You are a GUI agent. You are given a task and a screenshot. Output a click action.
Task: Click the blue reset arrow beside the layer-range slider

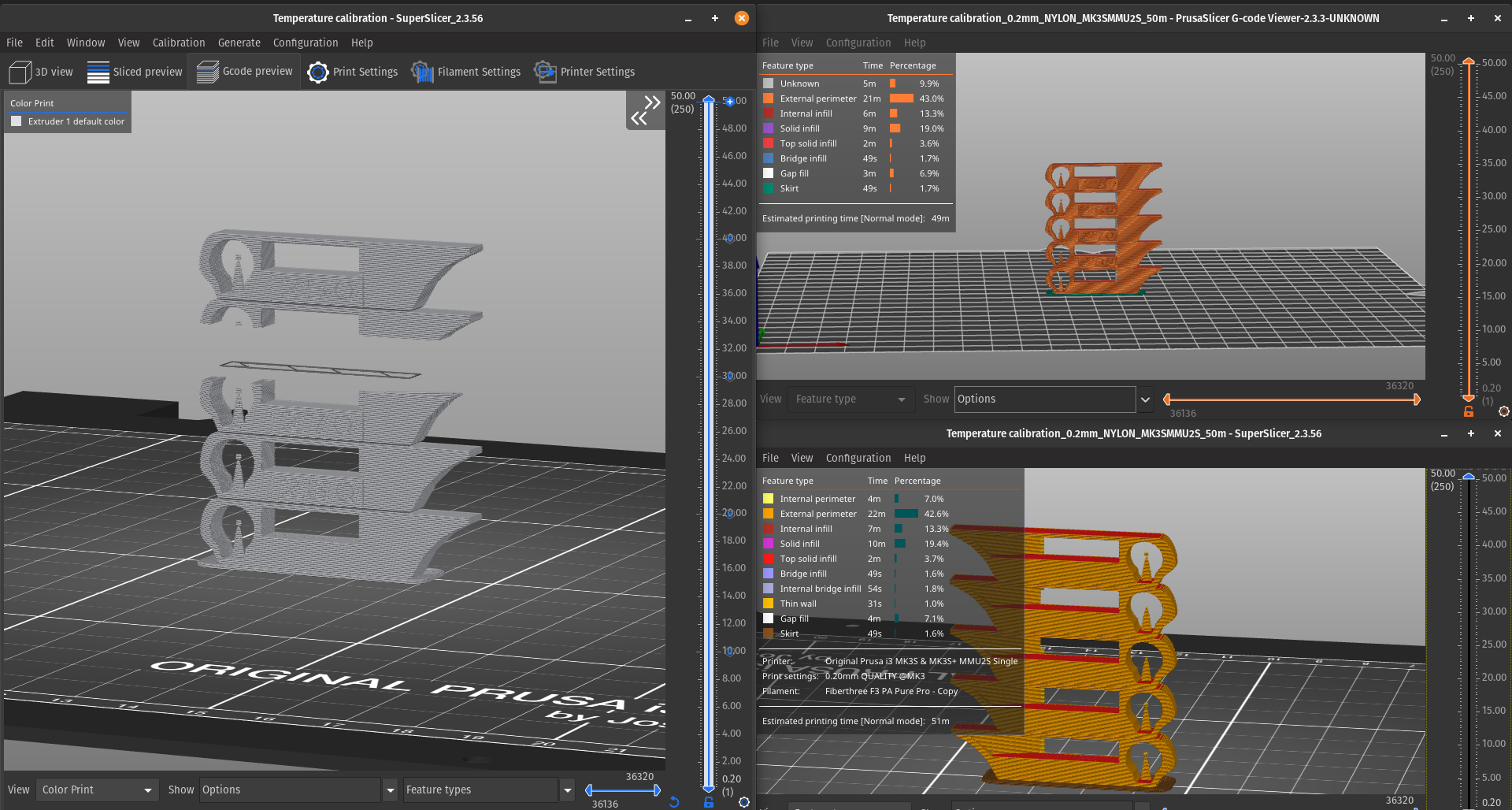click(x=674, y=802)
